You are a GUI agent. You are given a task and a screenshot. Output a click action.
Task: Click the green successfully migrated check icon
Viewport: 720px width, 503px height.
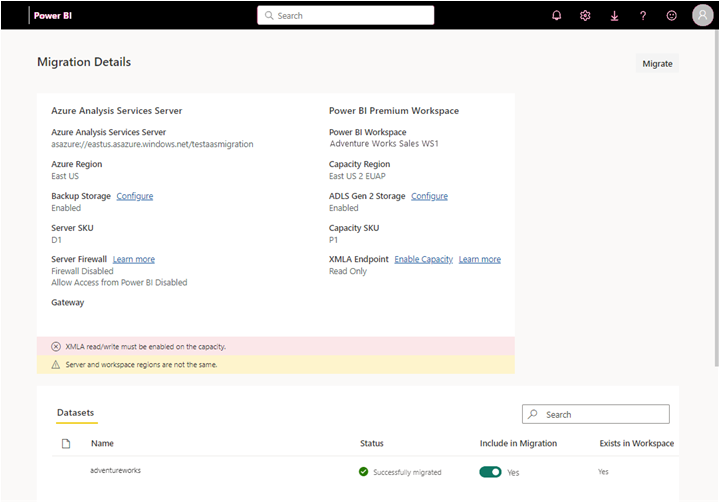tap(364, 471)
